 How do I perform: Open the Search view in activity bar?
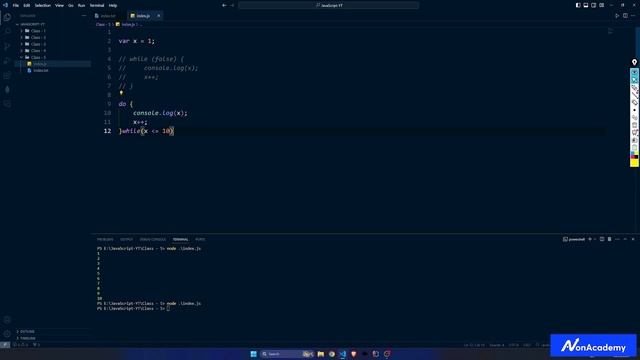(7, 32)
